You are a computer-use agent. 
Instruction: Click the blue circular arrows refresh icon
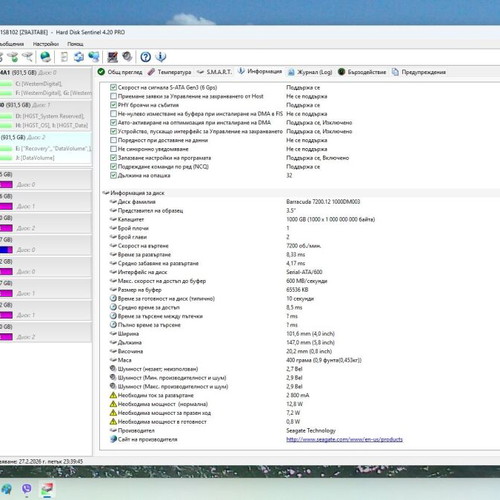point(79,57)
